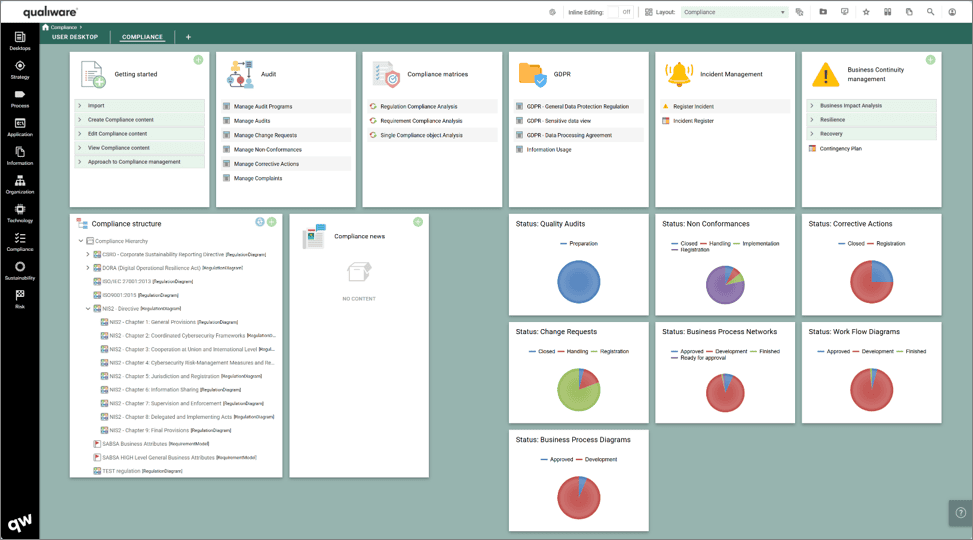
Task: Open the Layout dropdown showing Compliance
Action: pyautogui.click(x=734, y=12)
